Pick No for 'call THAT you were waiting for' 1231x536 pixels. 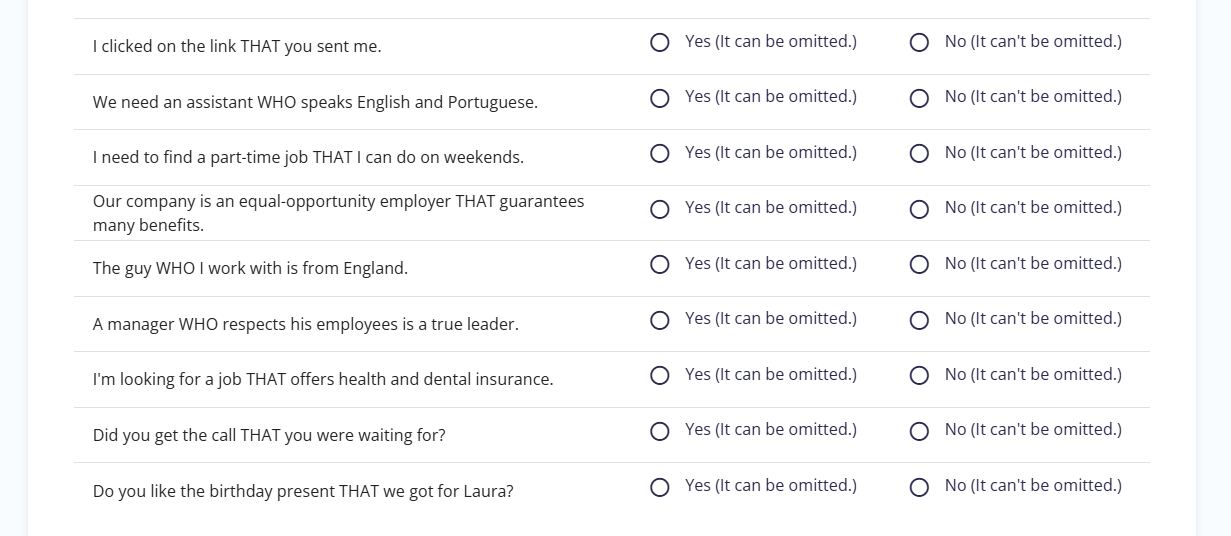point(920,432)
